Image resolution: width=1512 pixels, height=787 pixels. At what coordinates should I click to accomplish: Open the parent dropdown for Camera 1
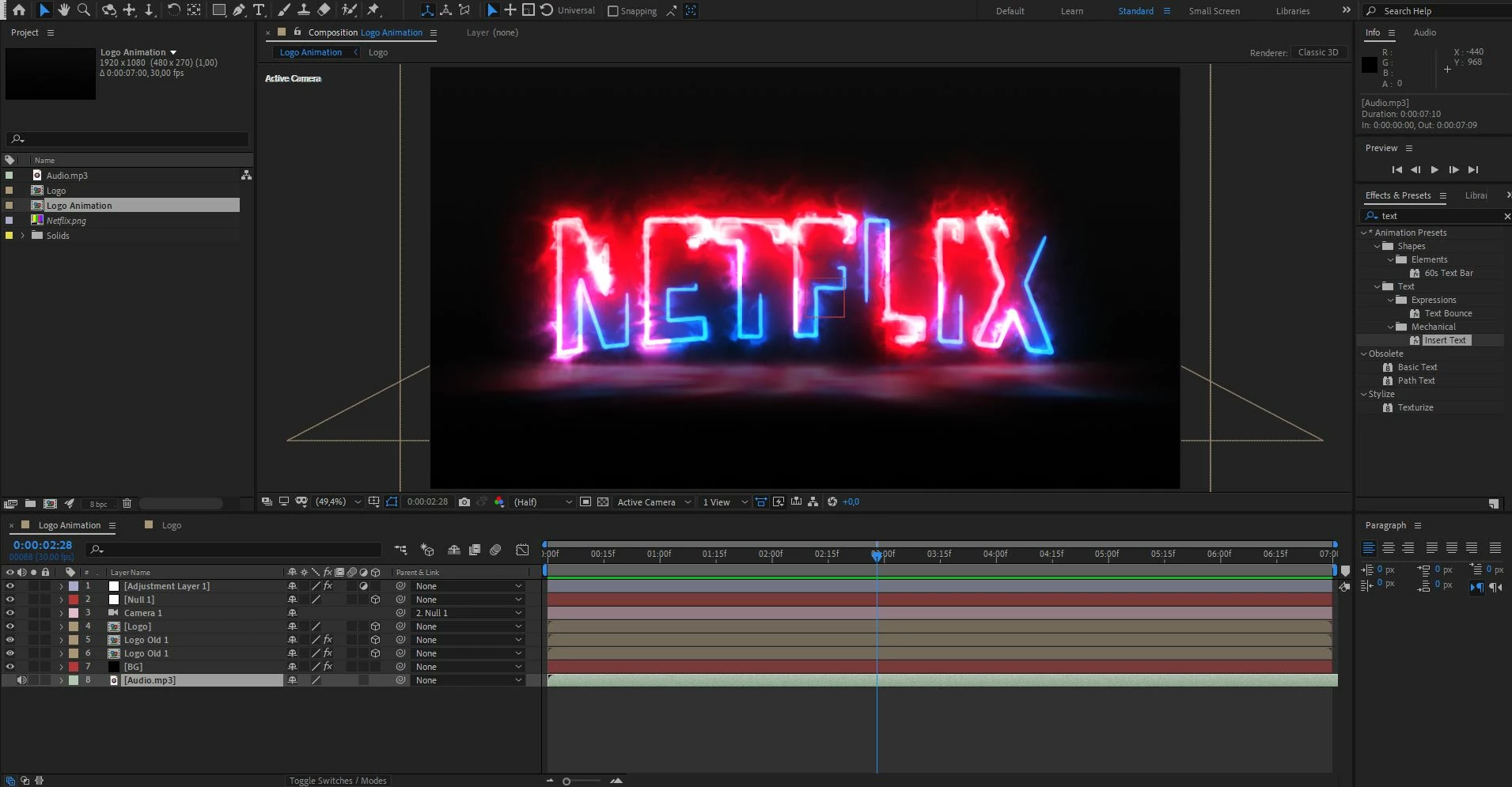coord(469,613)
